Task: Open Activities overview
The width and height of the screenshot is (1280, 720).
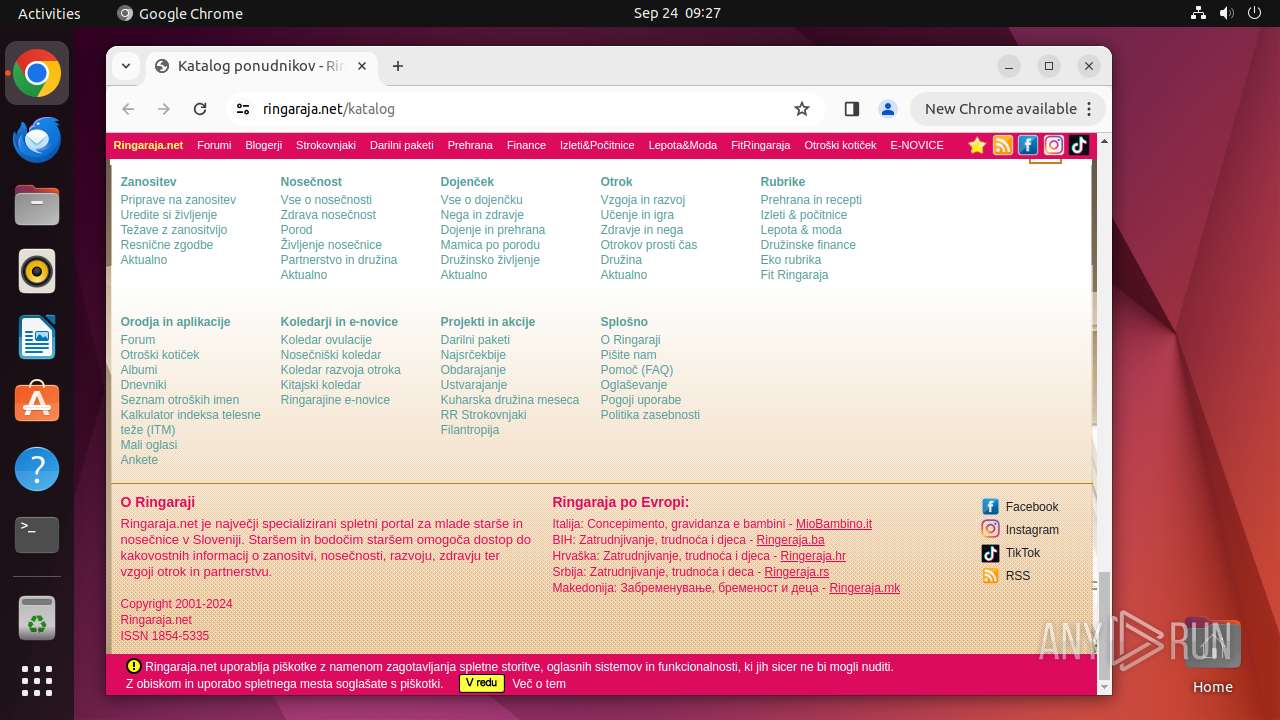Action: (49, 13)
